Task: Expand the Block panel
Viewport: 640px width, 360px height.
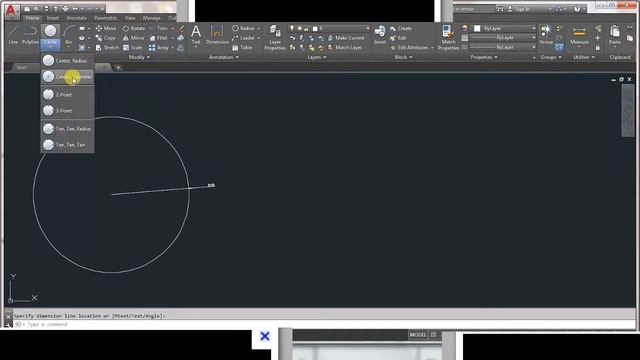Action: click(x=403, y=57)
